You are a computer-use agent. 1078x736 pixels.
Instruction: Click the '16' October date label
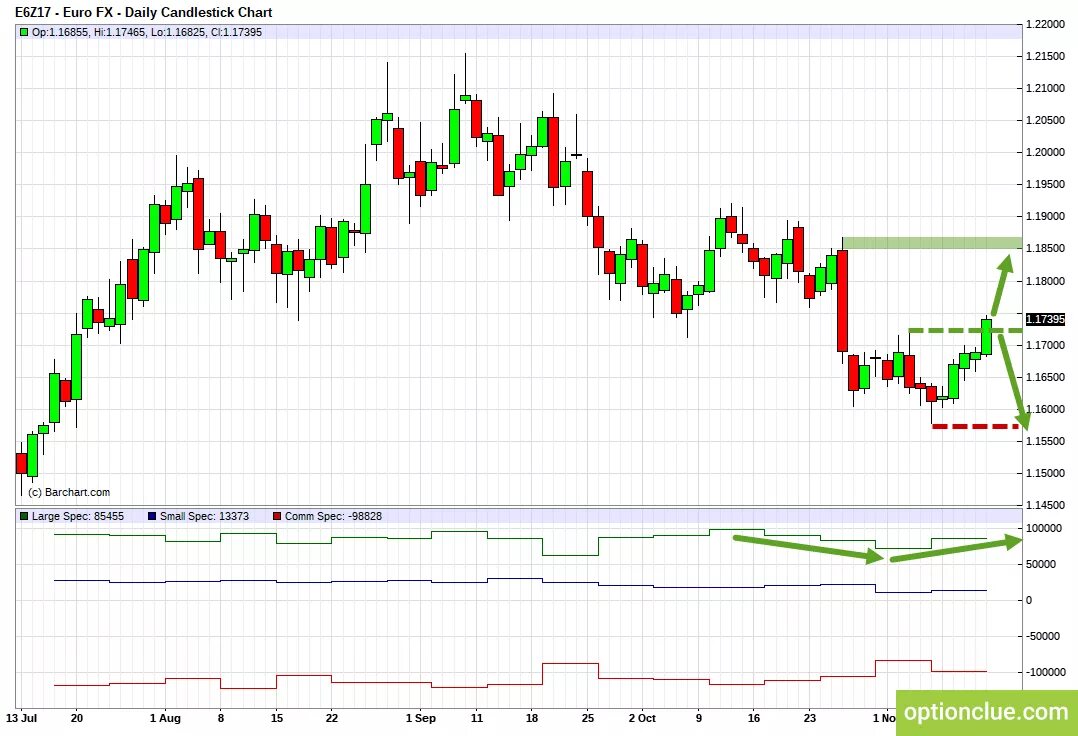click(x=754, y=718)
